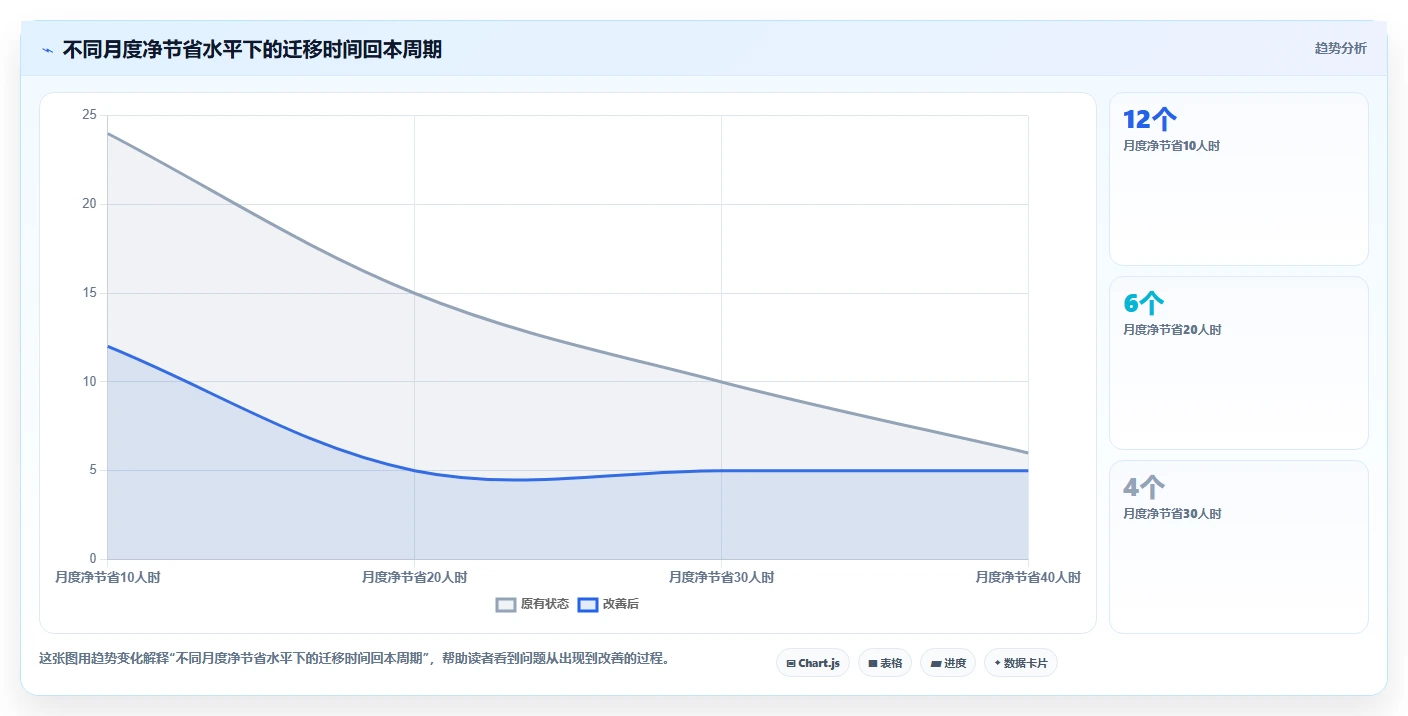Image resolution: width=1408 pixels, height=716 pixels.
Task: Click the card caption 月度净节省10人时 under 12个
Action: [x=1172, y=146]
